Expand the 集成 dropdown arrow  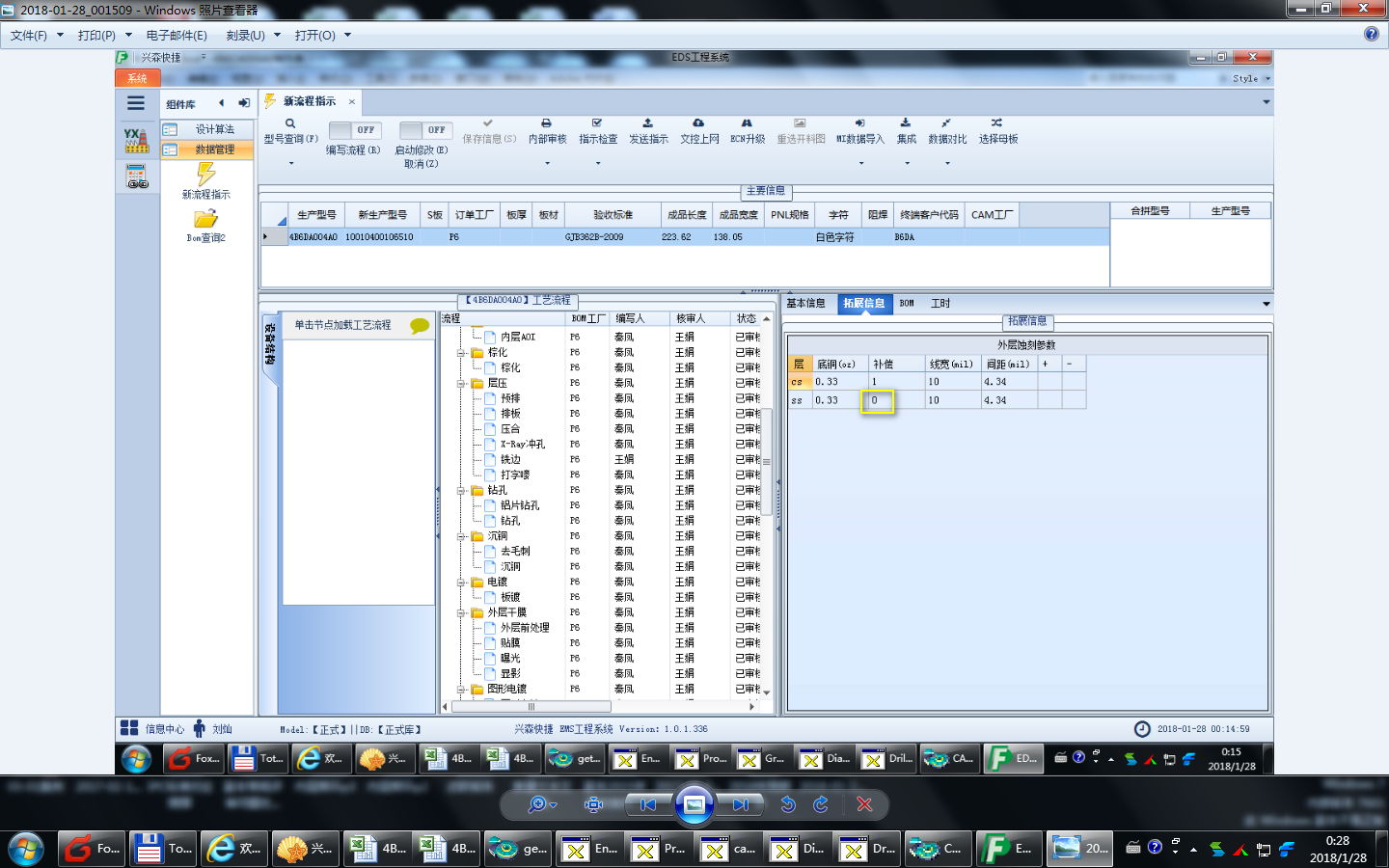907,163
